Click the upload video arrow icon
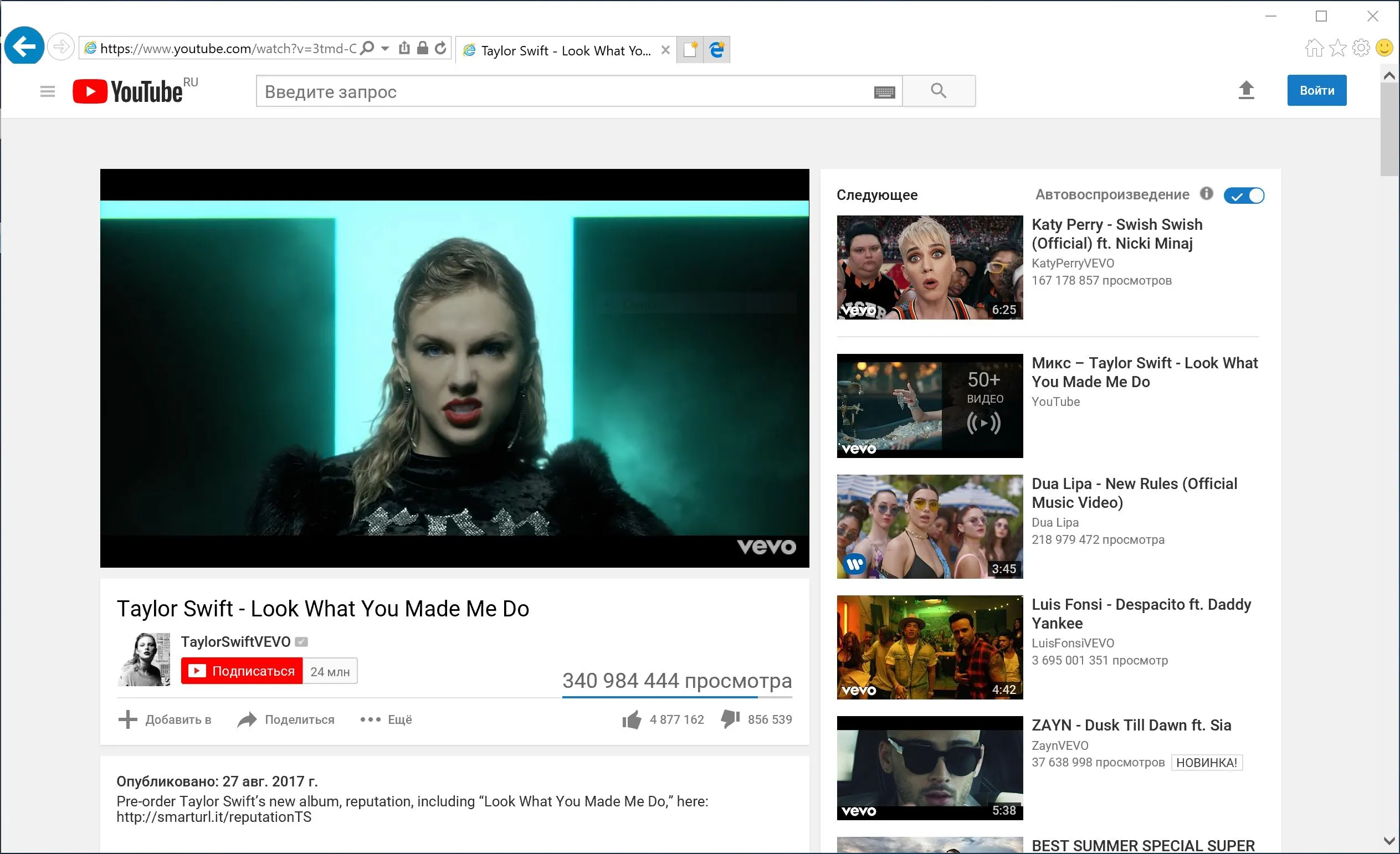The image size is (1400, 854). tap(1246, 90)
